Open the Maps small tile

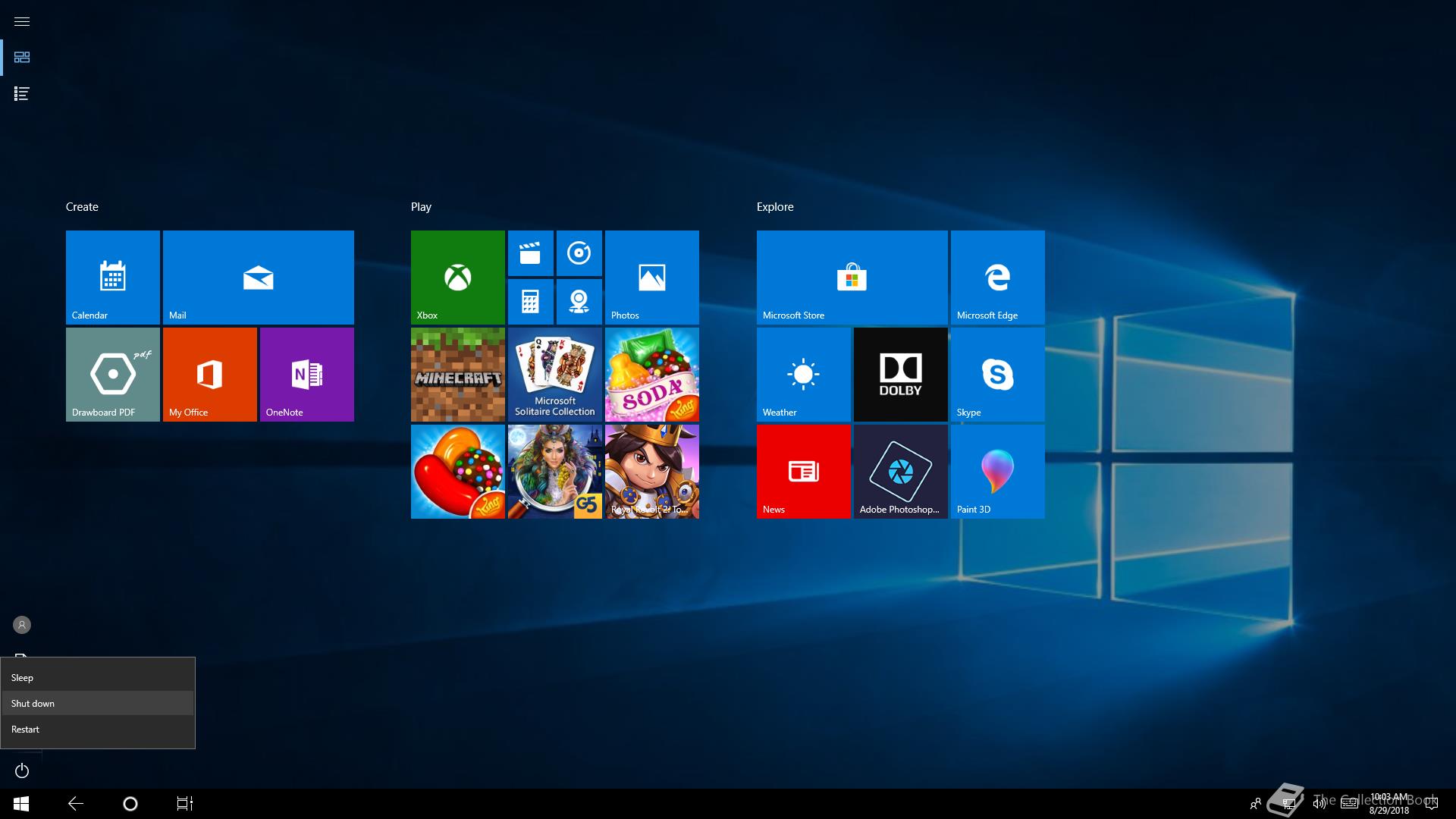click(579, 302)
